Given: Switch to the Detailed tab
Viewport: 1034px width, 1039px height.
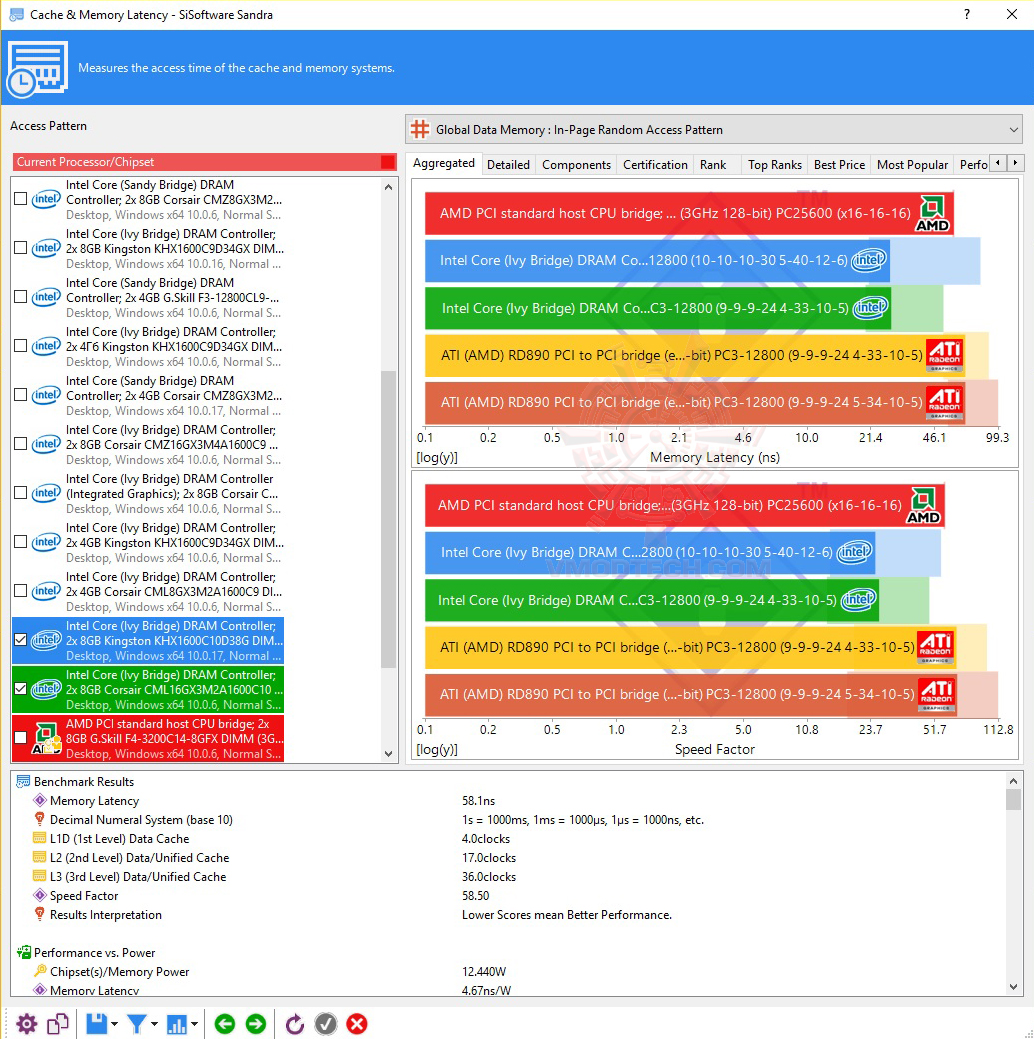Looking at the screenshot, I should (x=508, y=164).
